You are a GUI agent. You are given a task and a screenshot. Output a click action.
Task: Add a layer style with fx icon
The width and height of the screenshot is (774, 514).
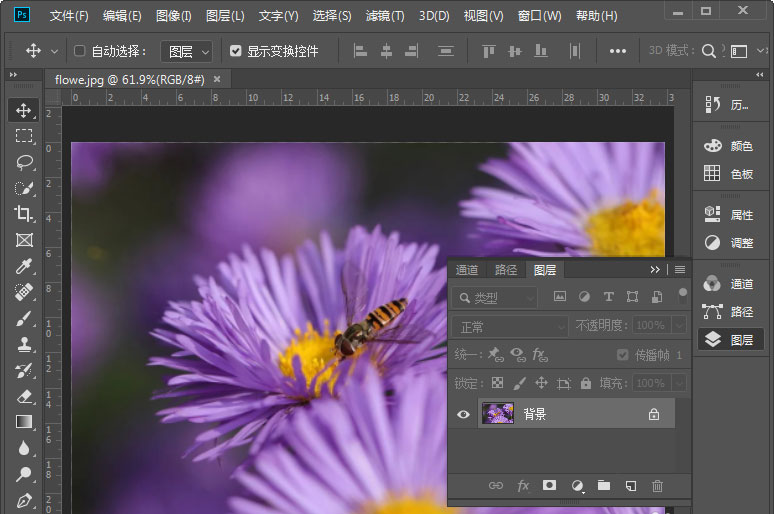click(523, 486)
